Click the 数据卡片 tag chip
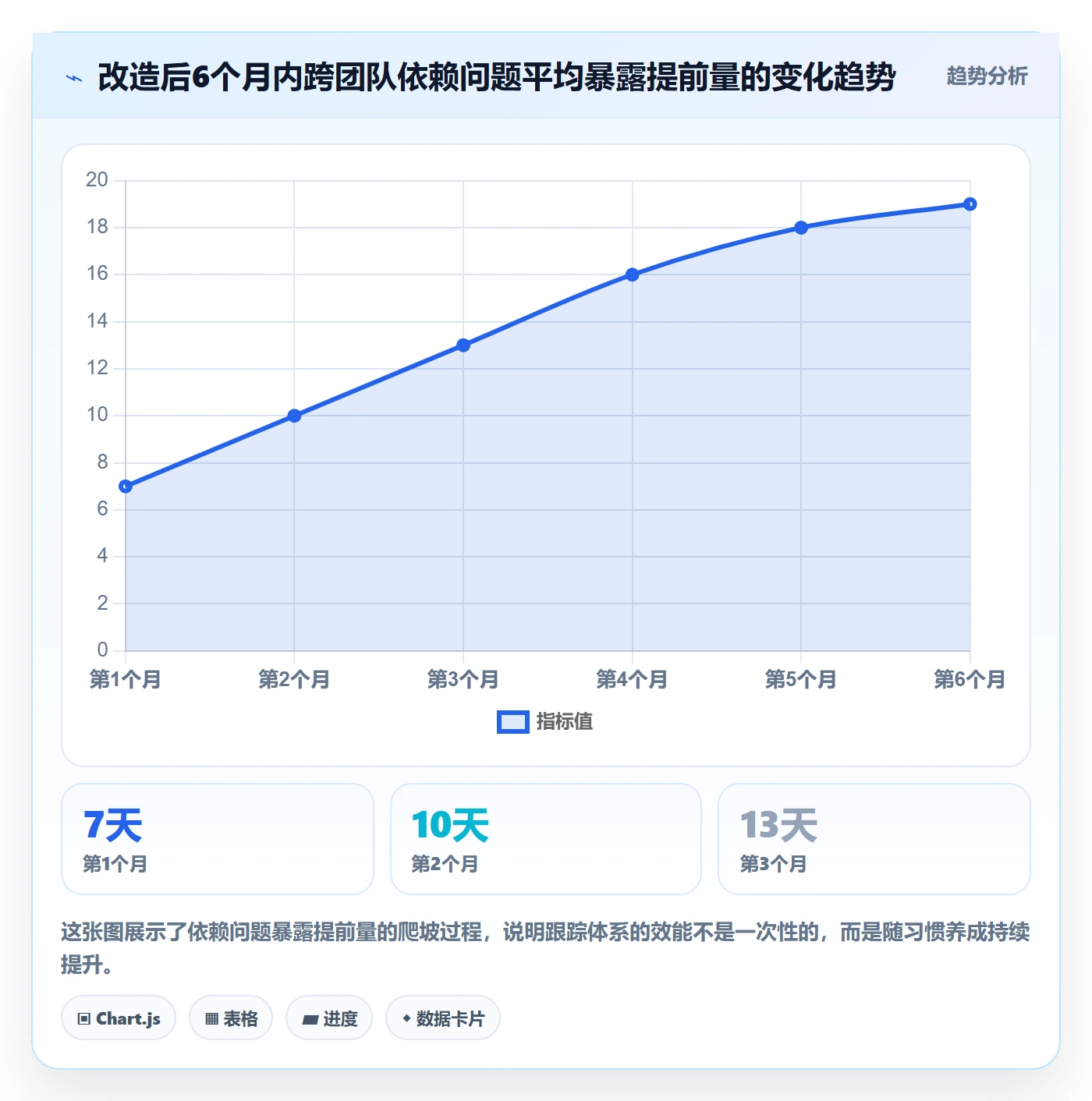Screen dimensions: 1092x1101 click(x=443, y=1018)
